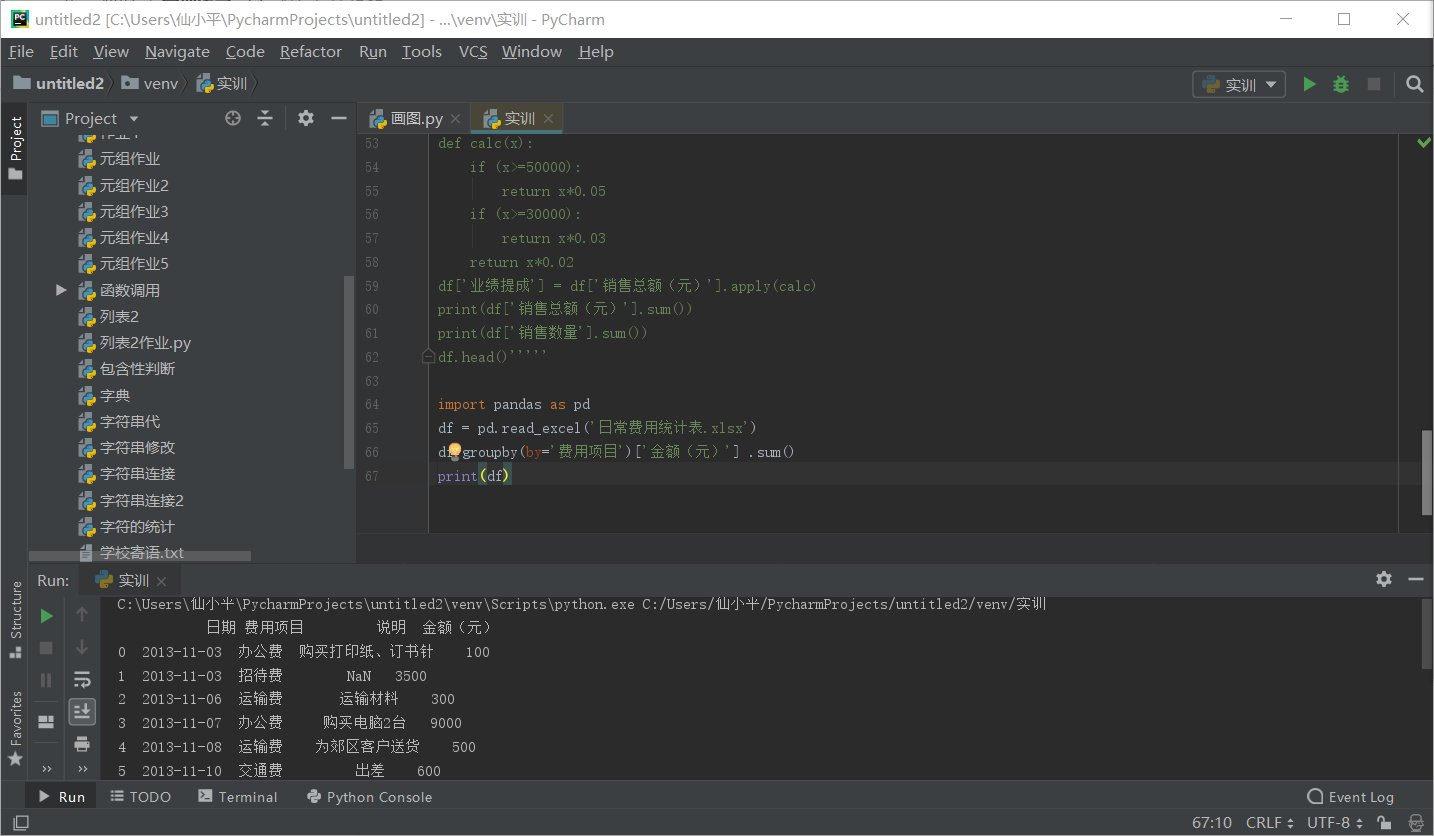Click the stop square inside the Run panel

[46, 648]
